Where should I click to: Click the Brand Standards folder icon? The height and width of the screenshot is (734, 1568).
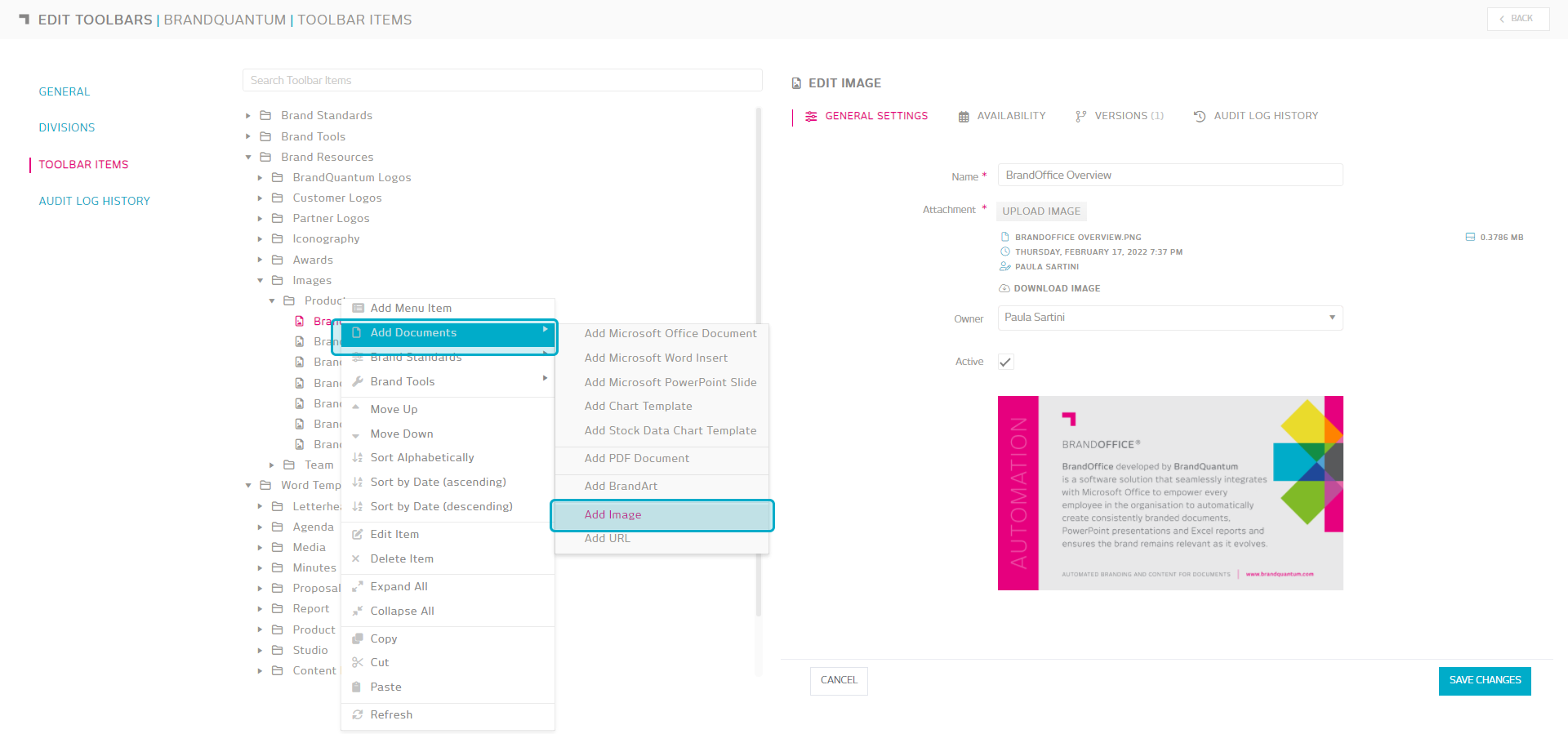tap(265, 115)
